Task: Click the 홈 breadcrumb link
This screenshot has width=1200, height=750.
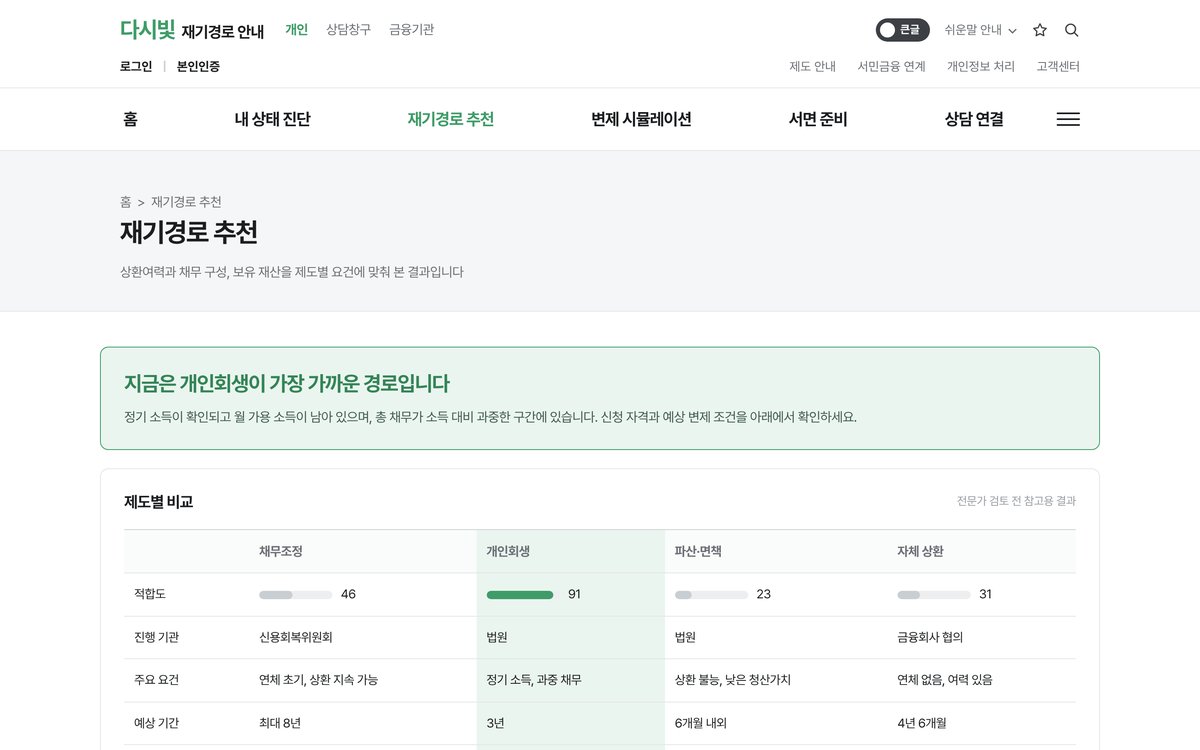Action: click(126, 202)
